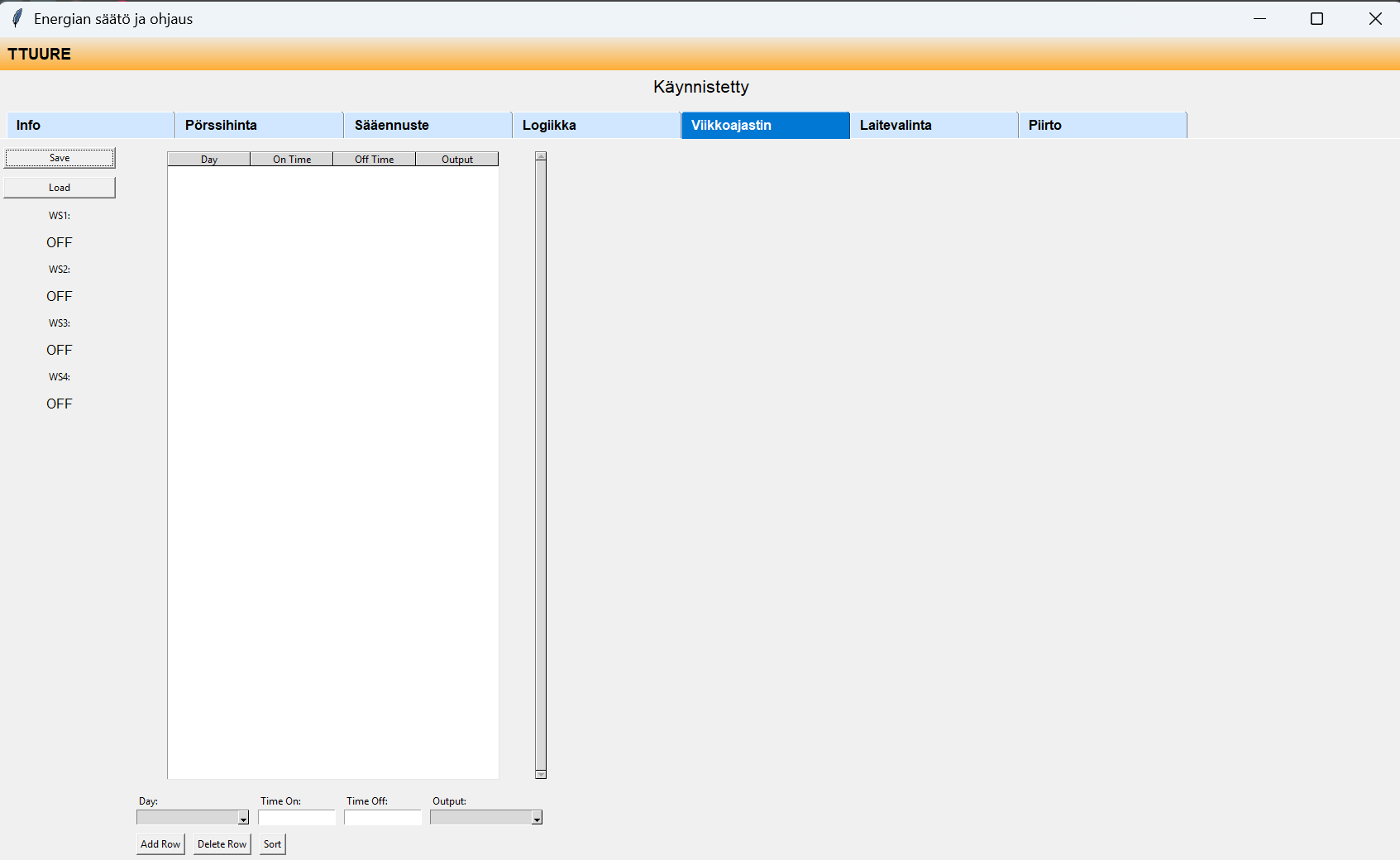This screenshot has height=860, width=1400.
Task: Click the Time On input field
Action: tap(297, 818)
